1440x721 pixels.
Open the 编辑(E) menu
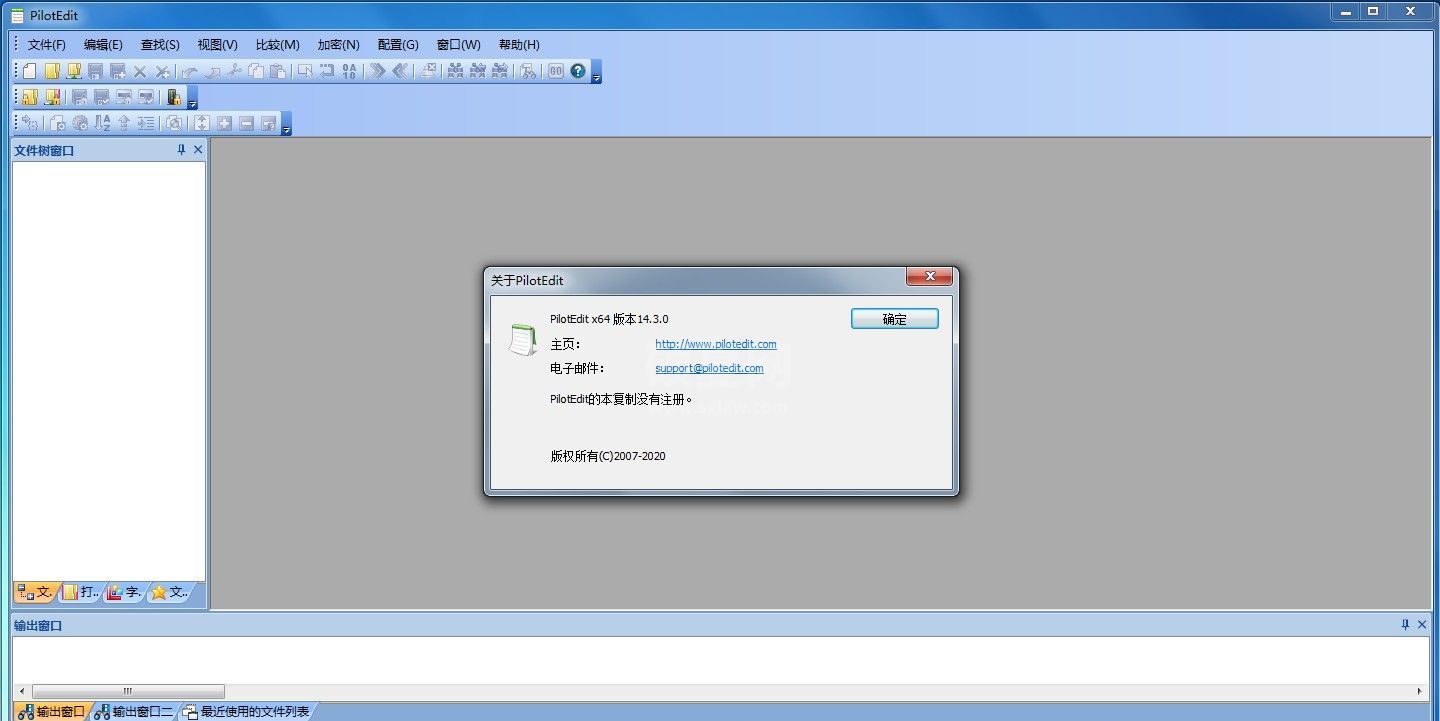[x=103, y=45]
